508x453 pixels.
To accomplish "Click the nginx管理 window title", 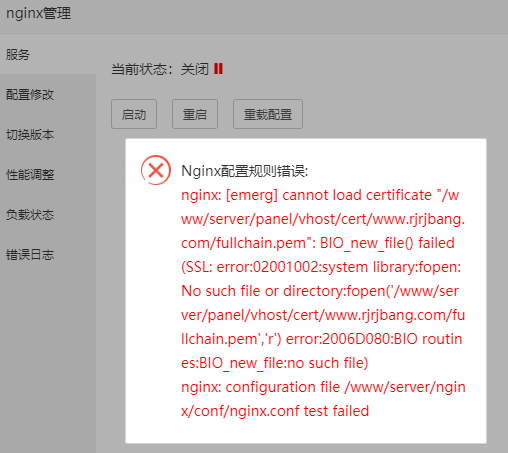I will coord(39,13).
